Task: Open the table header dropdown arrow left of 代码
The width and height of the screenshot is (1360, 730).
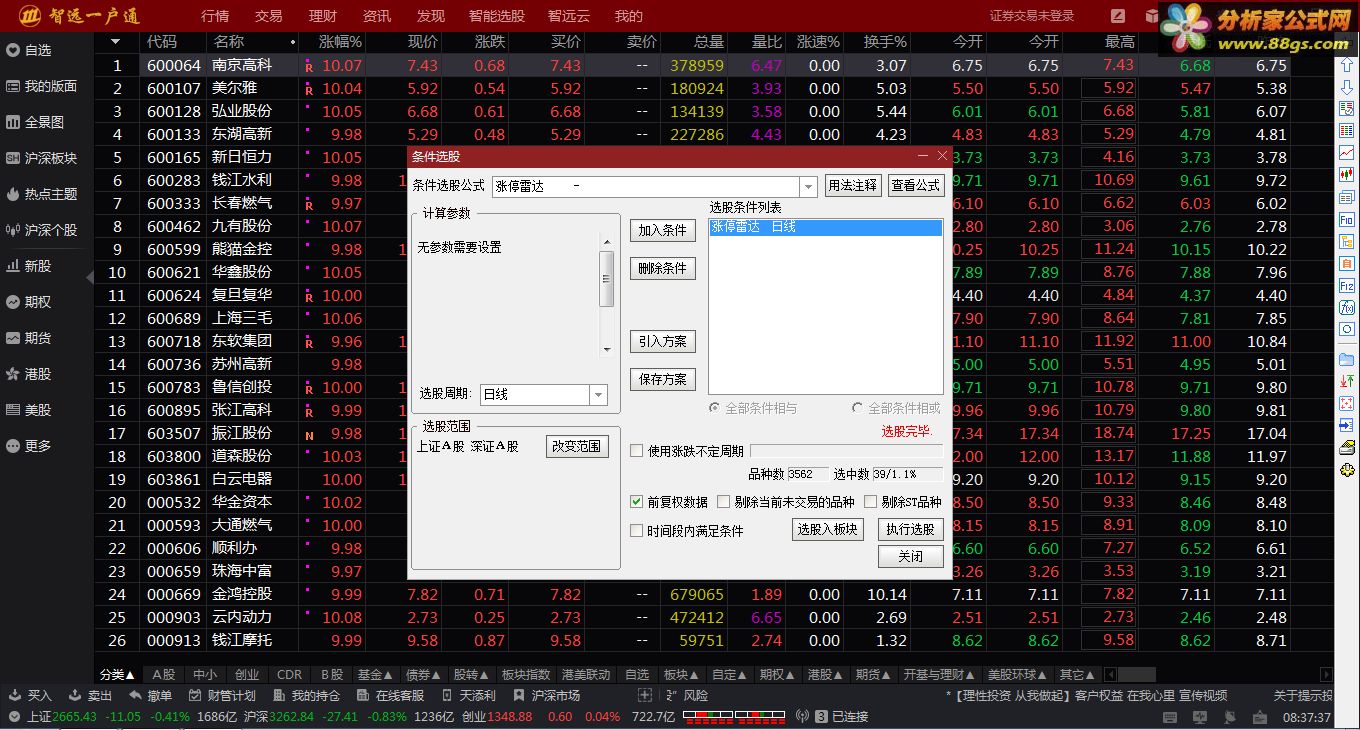Action: 116,42
